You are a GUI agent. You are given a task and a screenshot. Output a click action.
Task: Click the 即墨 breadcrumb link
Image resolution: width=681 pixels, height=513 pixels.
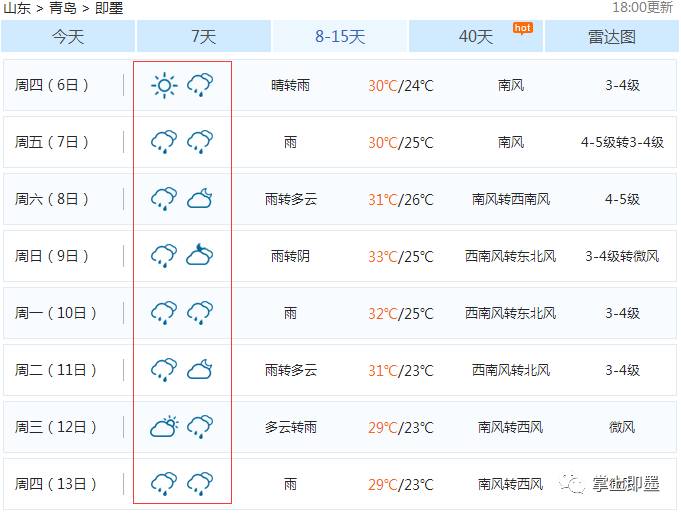coord(109,8)
